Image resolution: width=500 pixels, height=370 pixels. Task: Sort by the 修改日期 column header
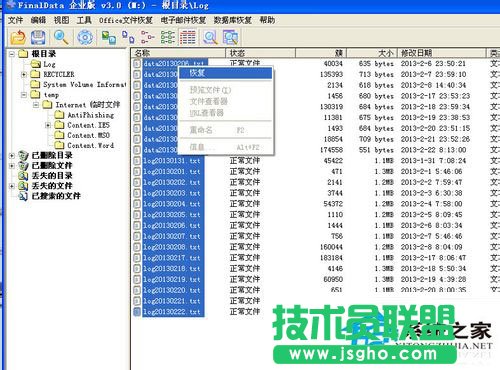(x=442, y=53)
